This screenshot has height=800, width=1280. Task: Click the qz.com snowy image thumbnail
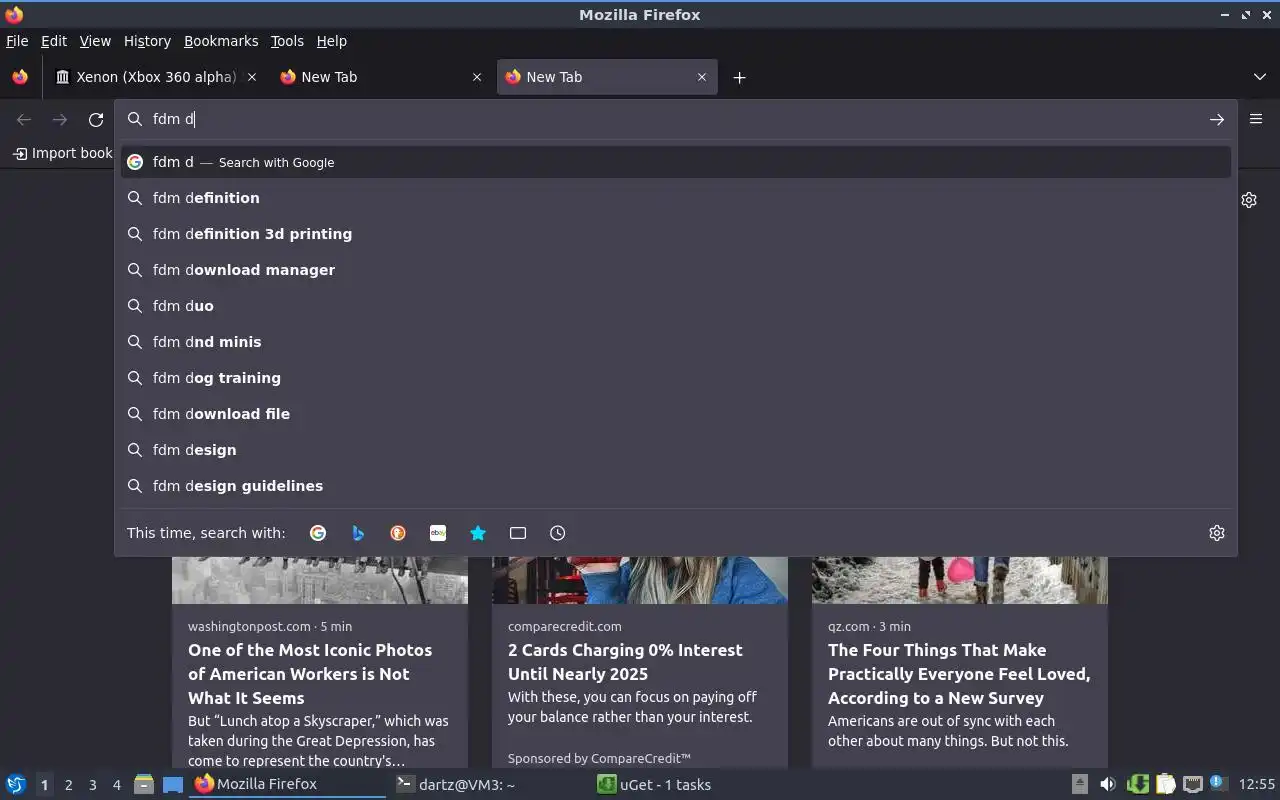960,580
